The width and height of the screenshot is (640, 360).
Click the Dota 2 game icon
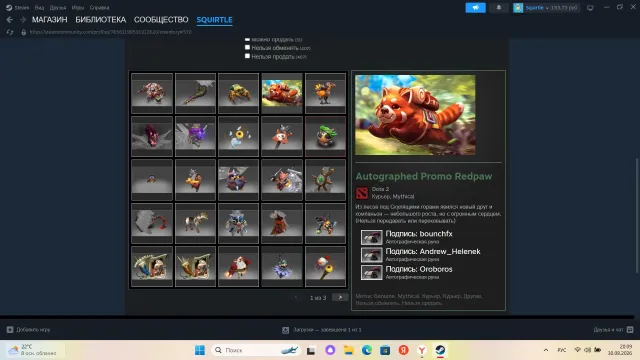click(x=362, y=193)
